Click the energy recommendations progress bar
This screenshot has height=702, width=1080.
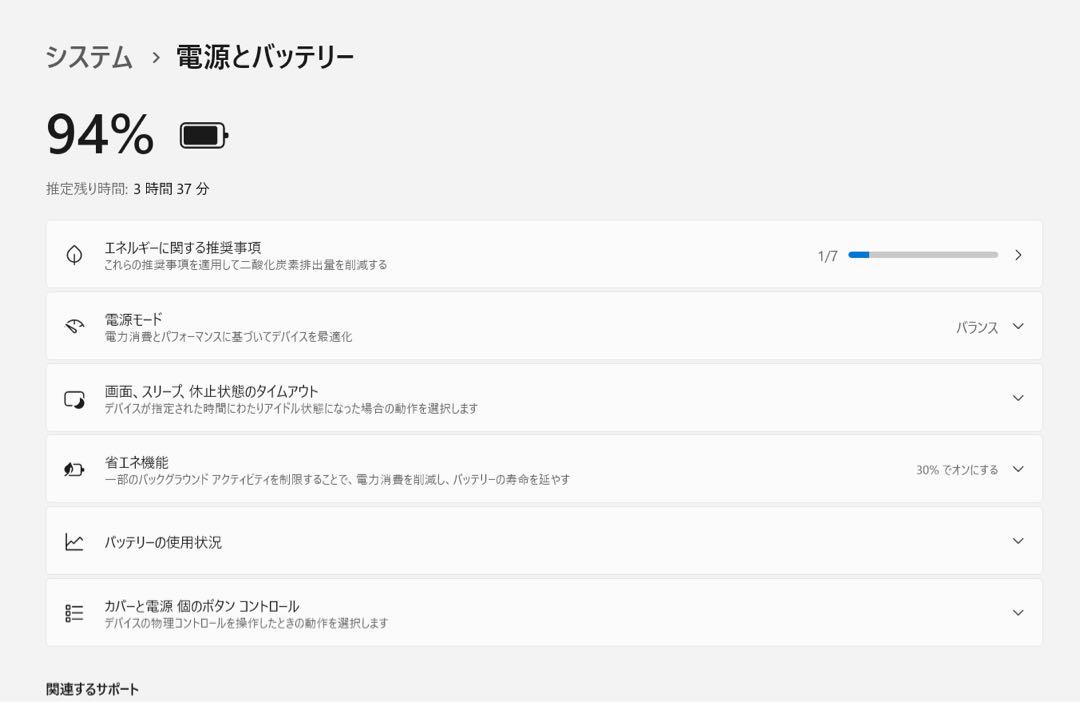point(923,255)
